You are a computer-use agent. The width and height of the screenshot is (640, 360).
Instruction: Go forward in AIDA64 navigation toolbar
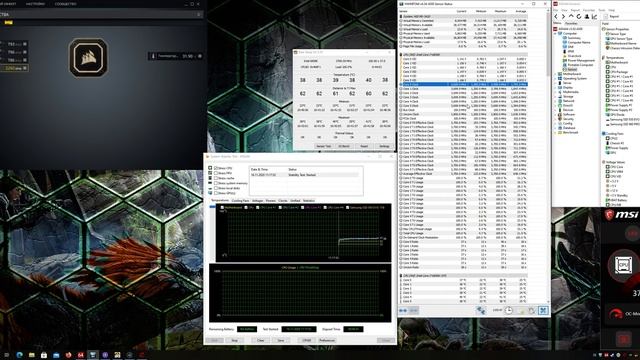pyautogui.click(x=563, y=16)
